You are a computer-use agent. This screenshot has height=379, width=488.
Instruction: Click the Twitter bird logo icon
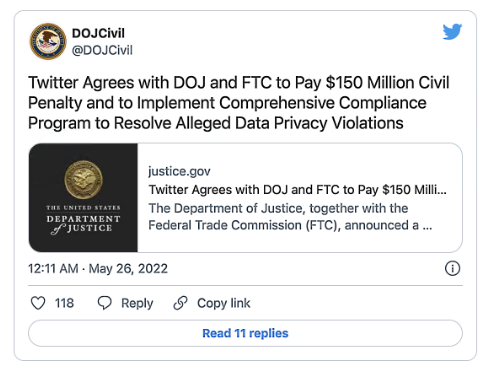click(x=452, y=32)
